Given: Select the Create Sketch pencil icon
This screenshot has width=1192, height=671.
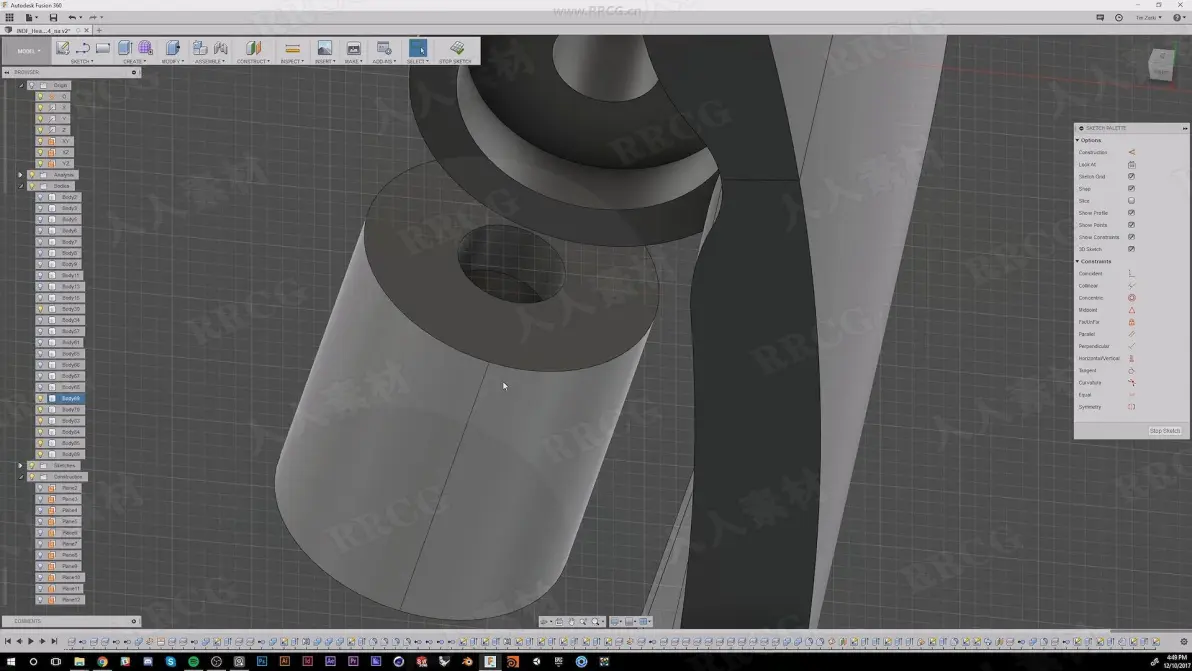Looking at the screenshot, I should [x=63, y=48].
